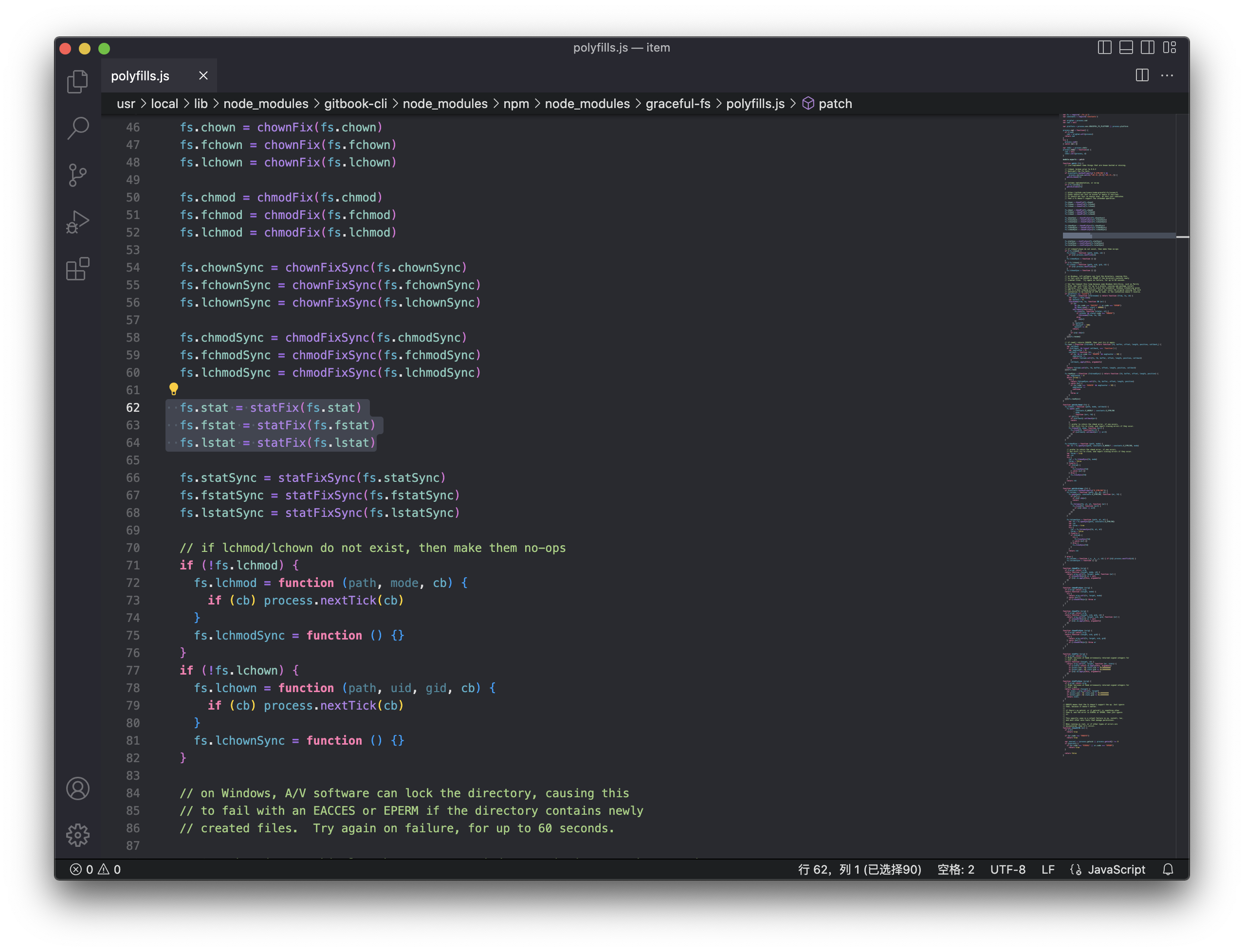Click the UTF-8 encoding status item
This screenshot has height=952, width=1244.
click(x=1007, y=869)
